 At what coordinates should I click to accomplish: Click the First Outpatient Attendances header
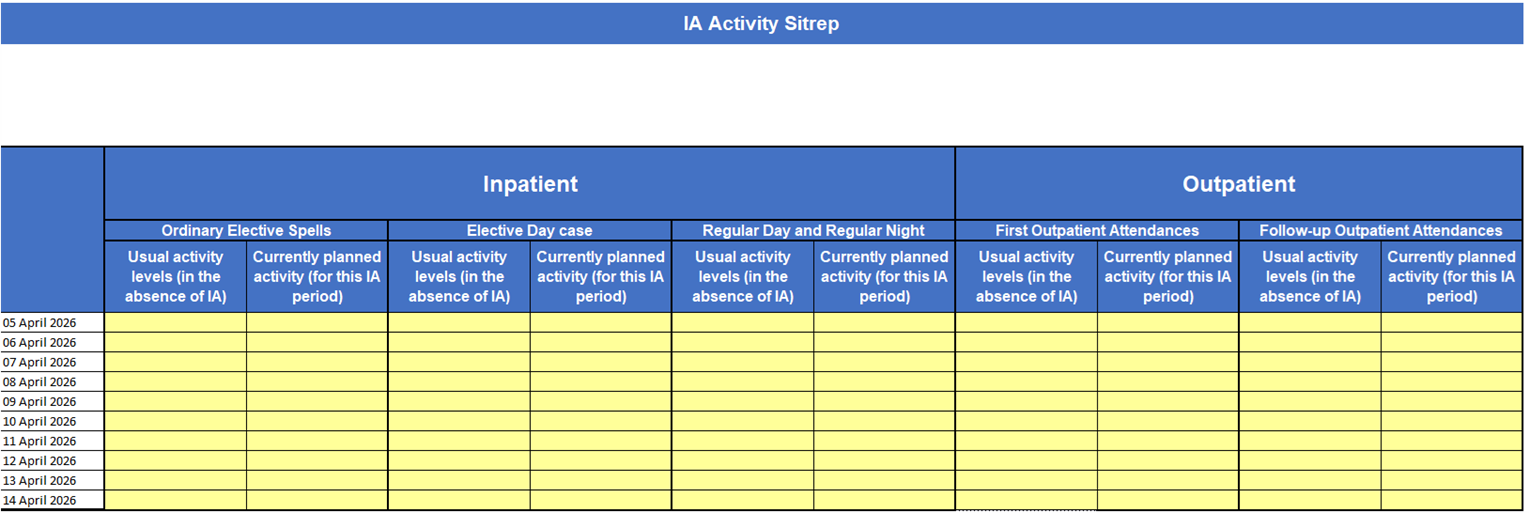point(1097,231)
